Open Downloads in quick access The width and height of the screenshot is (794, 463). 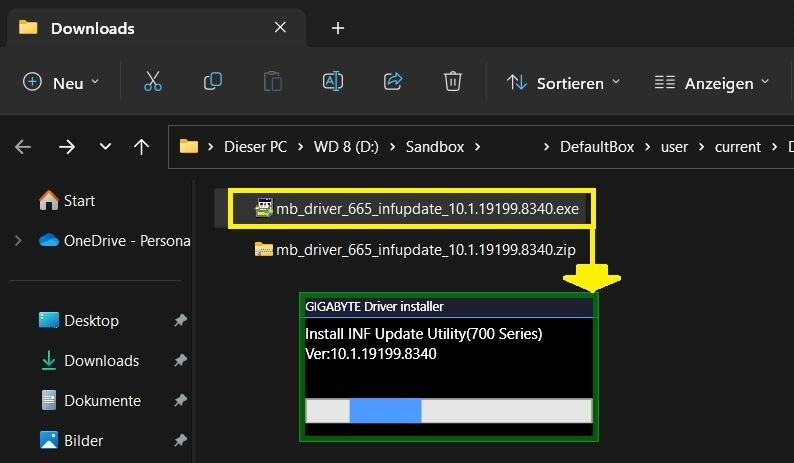89,361
